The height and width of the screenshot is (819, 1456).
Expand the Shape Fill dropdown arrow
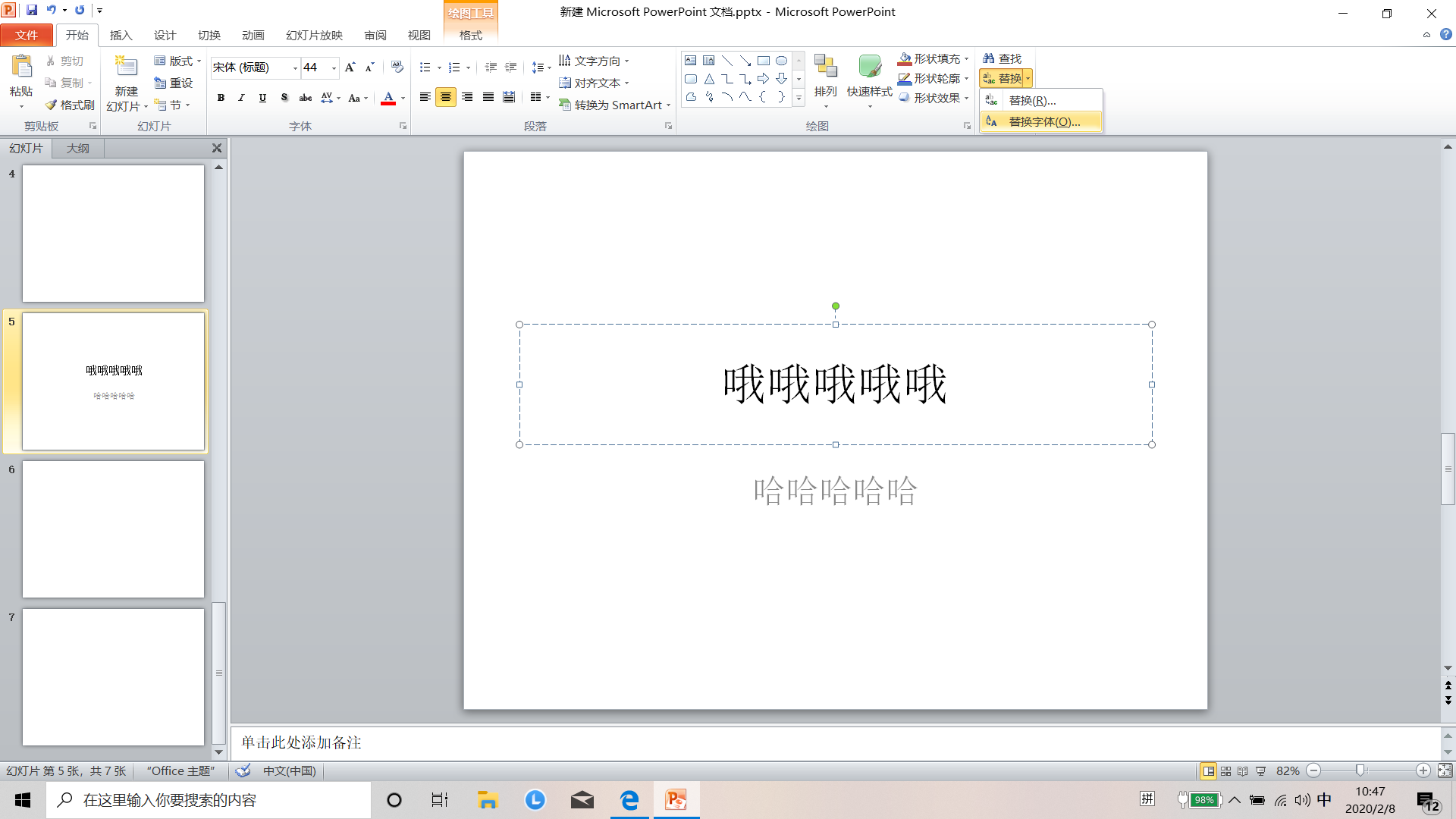[x=966, y=58]
